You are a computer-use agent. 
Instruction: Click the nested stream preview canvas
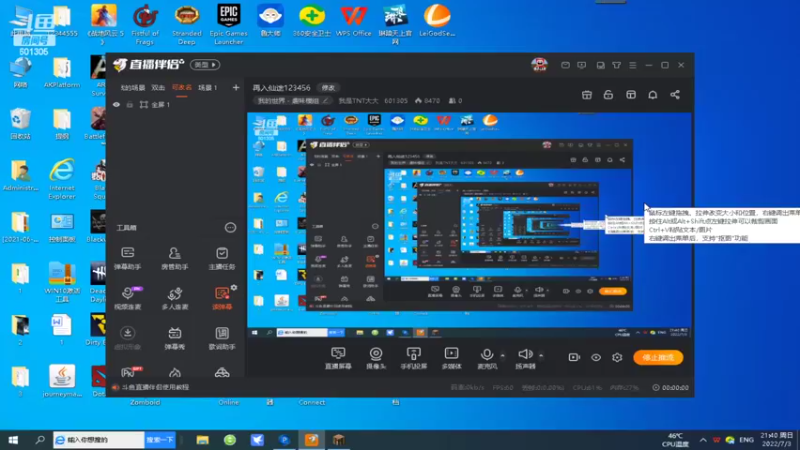[x=469, y=224]
